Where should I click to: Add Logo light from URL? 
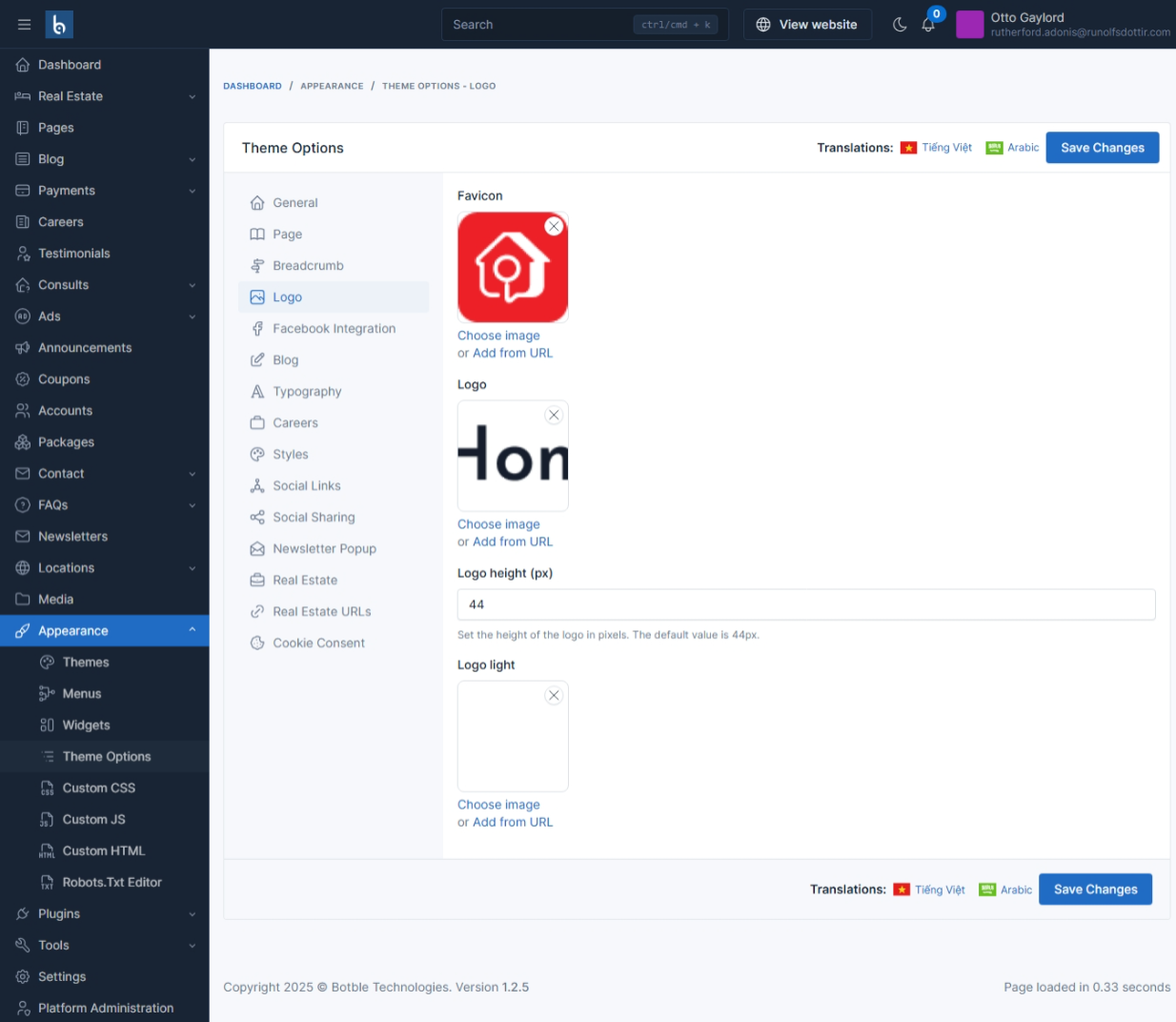pyautogui.click(x=513, y=822)
